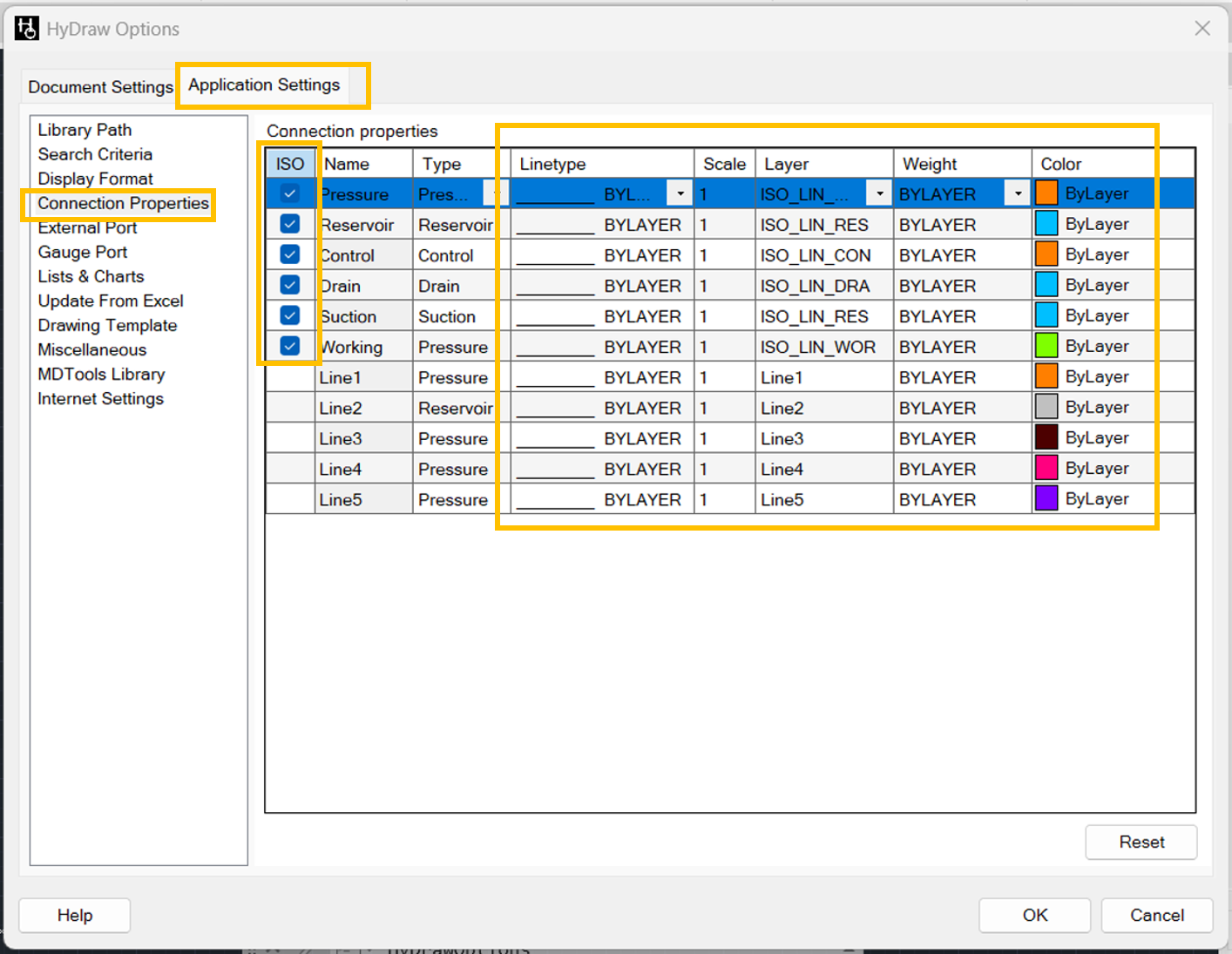The height and width of the screenshot is (954, 1232).
Task: Select Miscellaneous in the settings list
Action: pos(91,349)
